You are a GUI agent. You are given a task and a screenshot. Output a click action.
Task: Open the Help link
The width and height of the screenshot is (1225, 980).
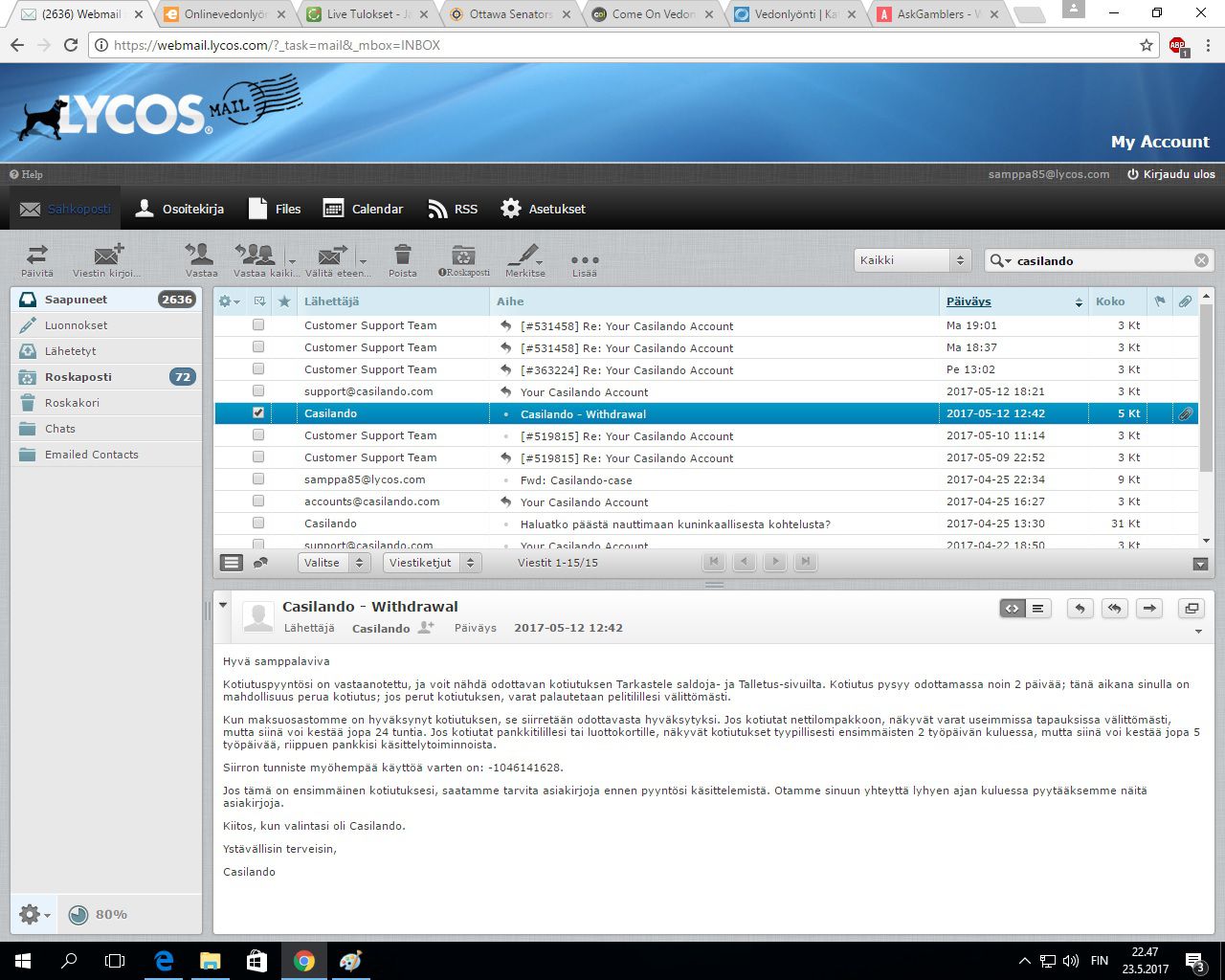26,174
